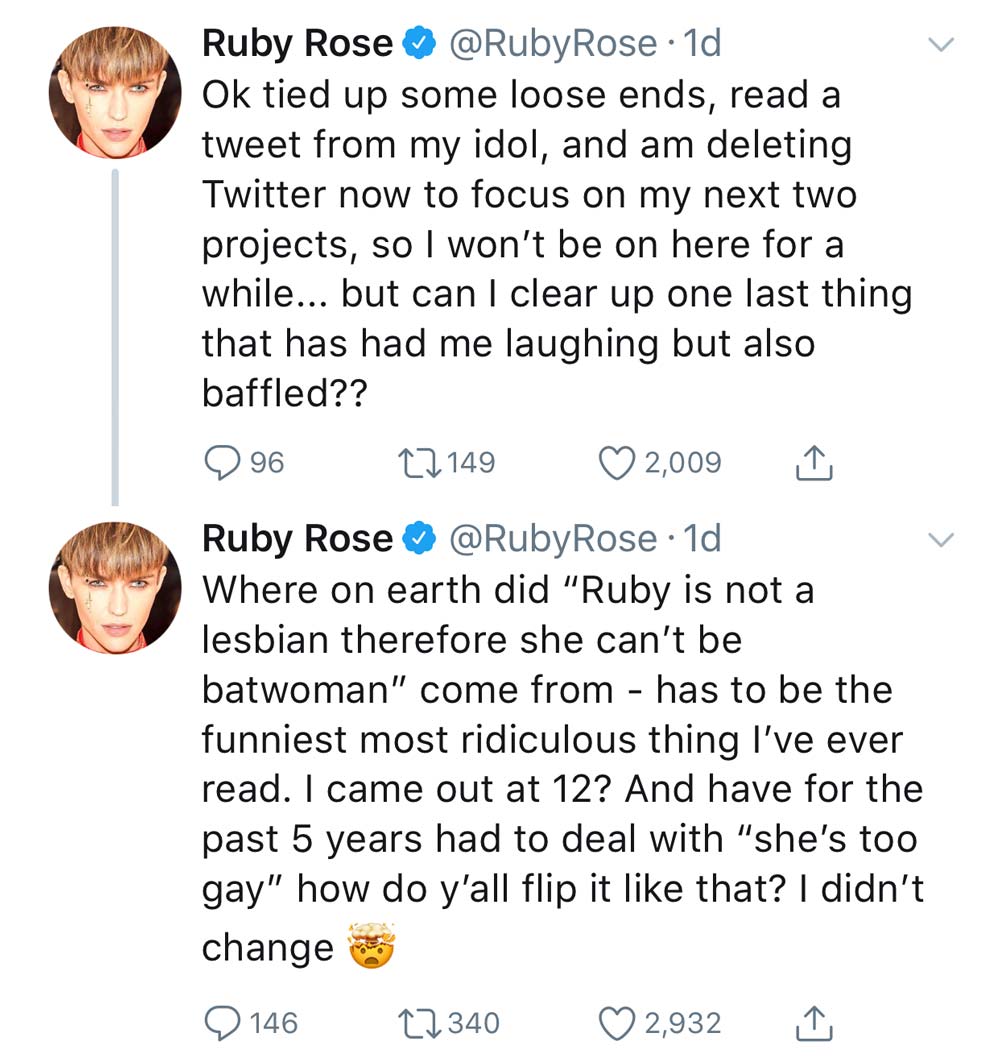Like the tweet with 2,009 likes
This screenshot has width=1000, height=1060.
(615, 462)
